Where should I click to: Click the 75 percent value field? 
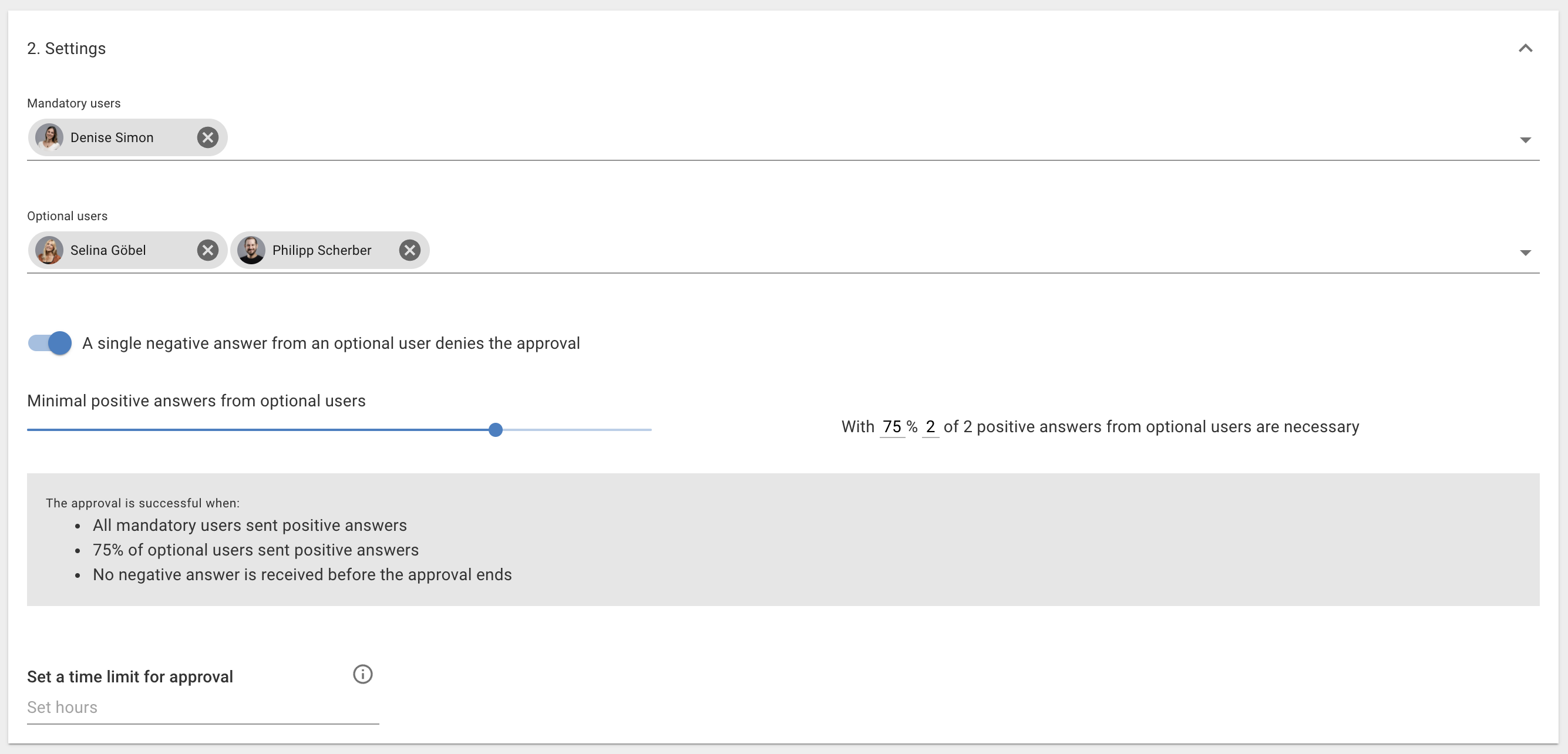[x=891, y=426]
